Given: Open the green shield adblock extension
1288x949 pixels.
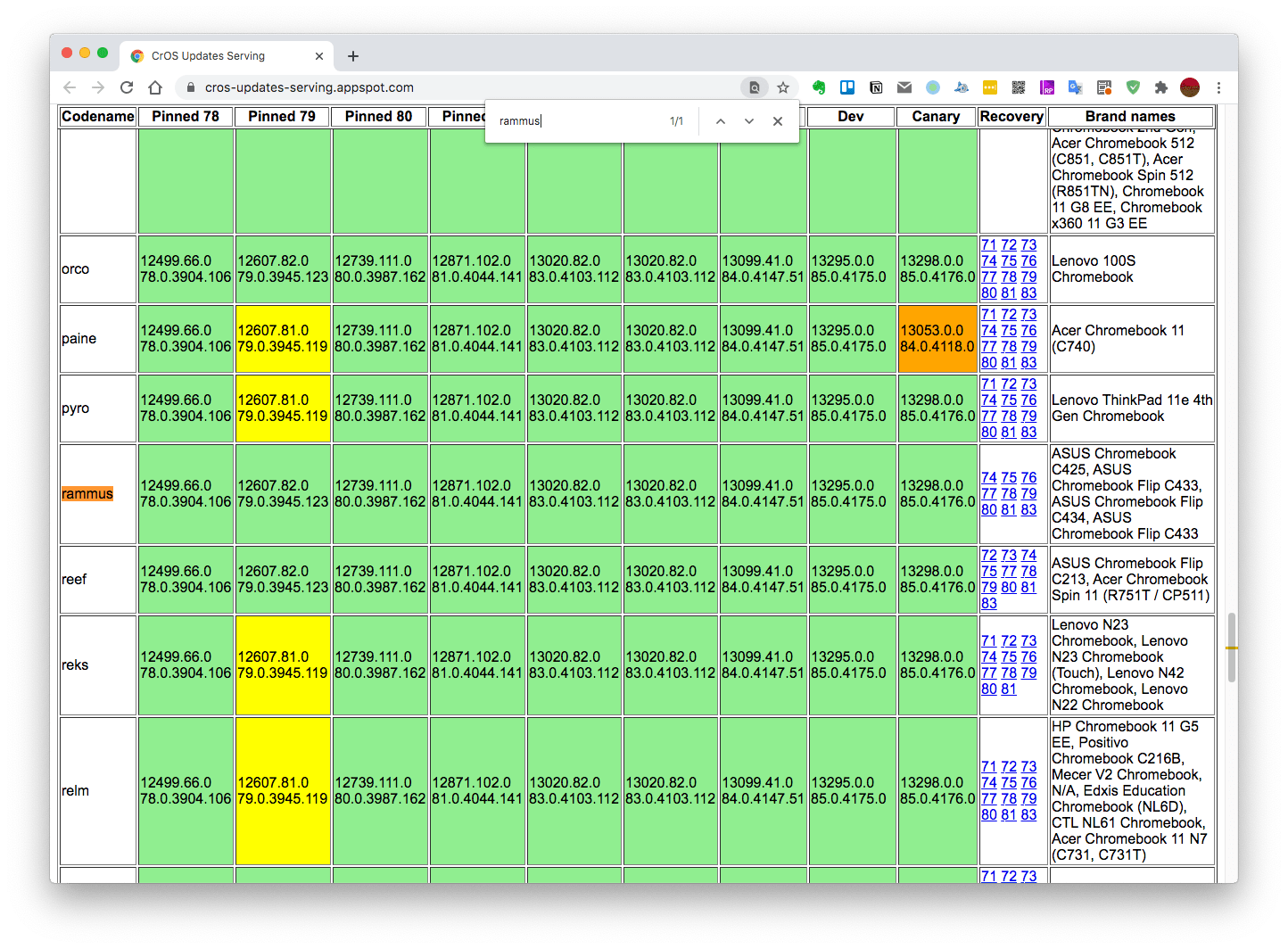Looking at the screenshot, I should 1133,87.
